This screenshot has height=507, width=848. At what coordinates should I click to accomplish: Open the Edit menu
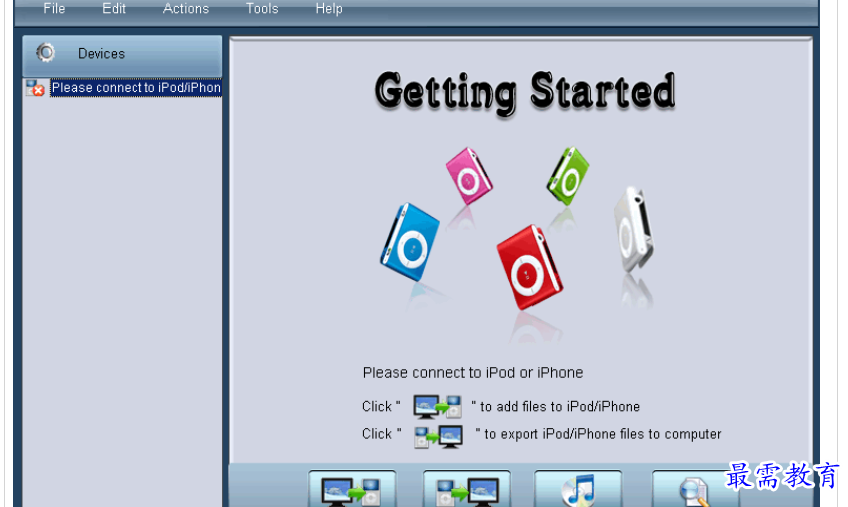(x=114, y=9)
